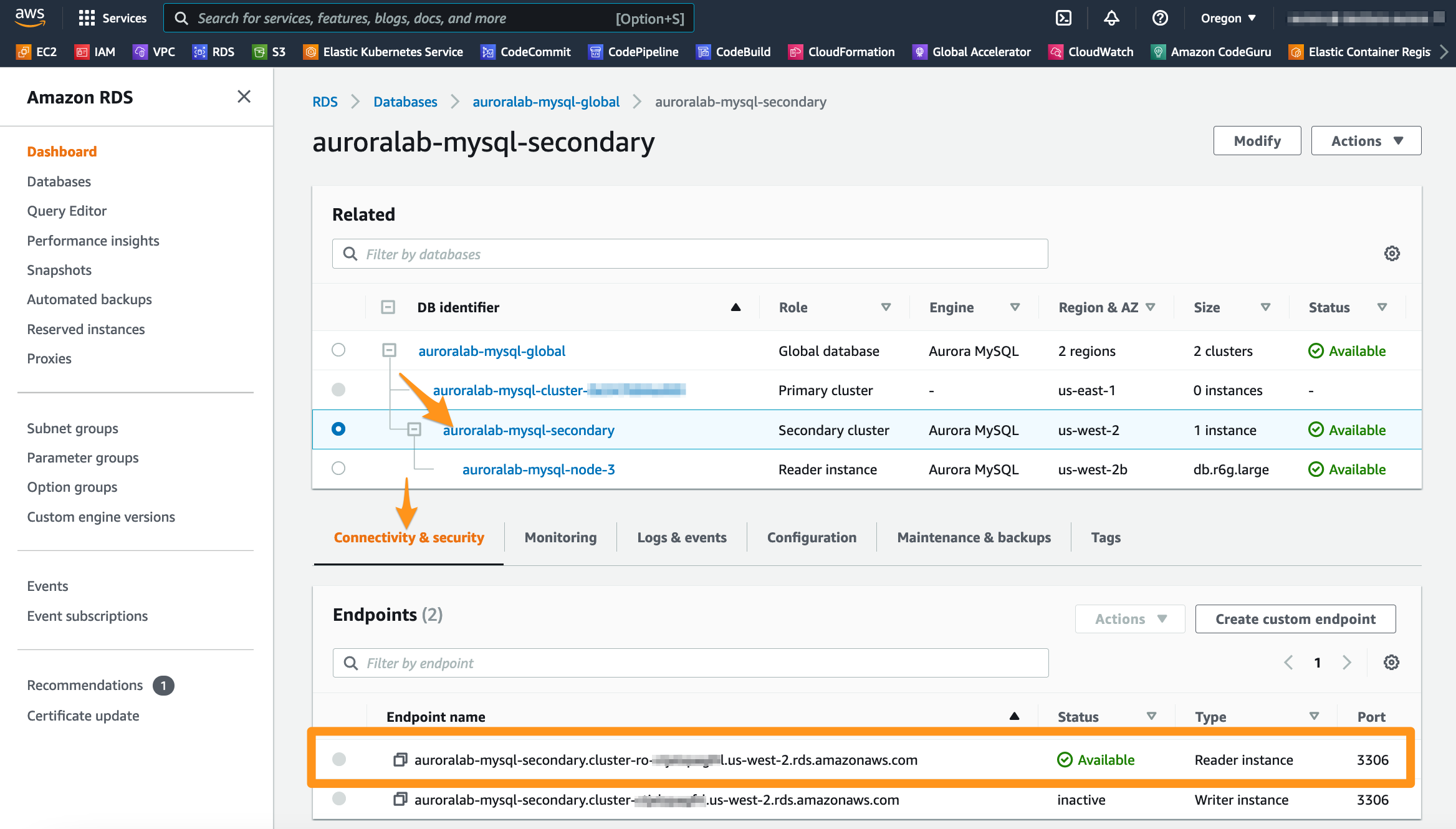This screenshot has height=829, width=1456.
Task: Select auroralab-mysql-global radio button
Action: [x=338, y=350]
